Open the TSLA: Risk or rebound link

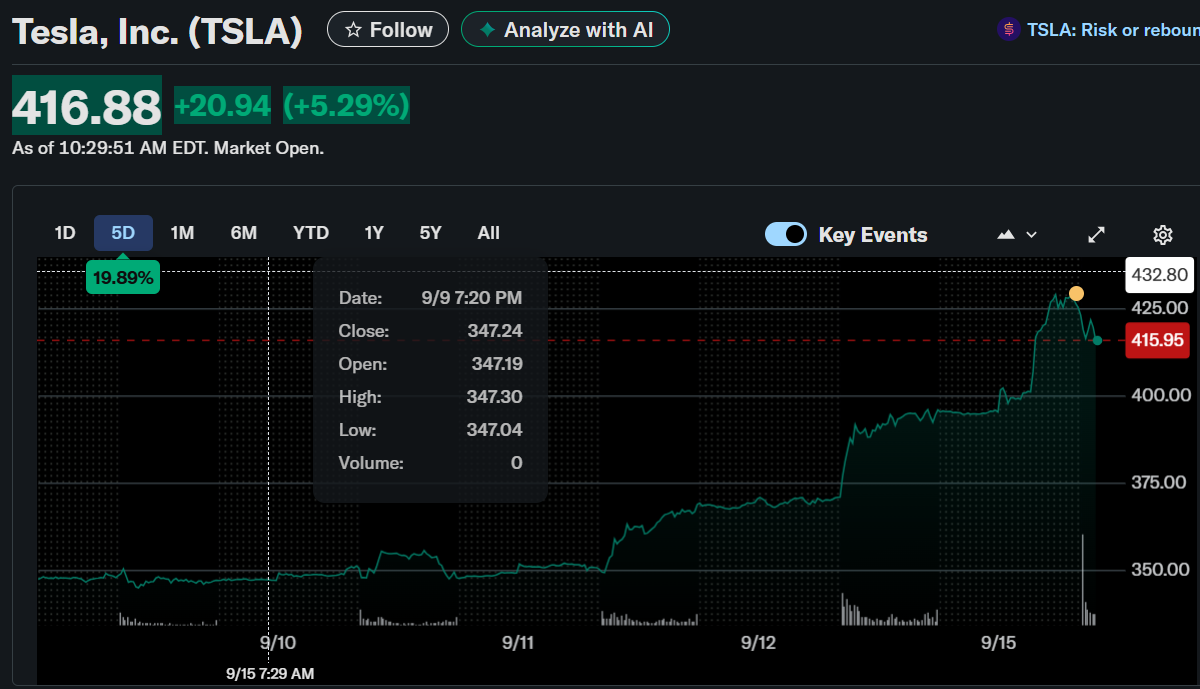1113,30
